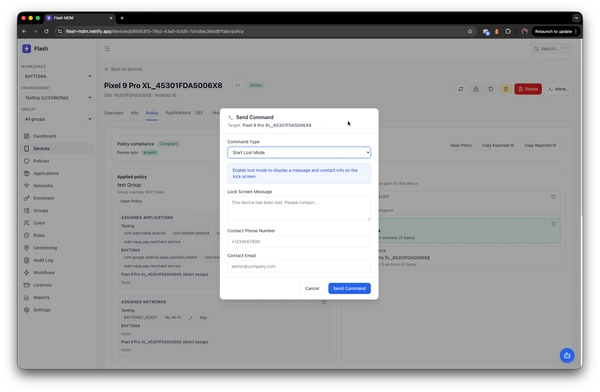Go back in browser history
600x392 pixels.
[24, 31]
